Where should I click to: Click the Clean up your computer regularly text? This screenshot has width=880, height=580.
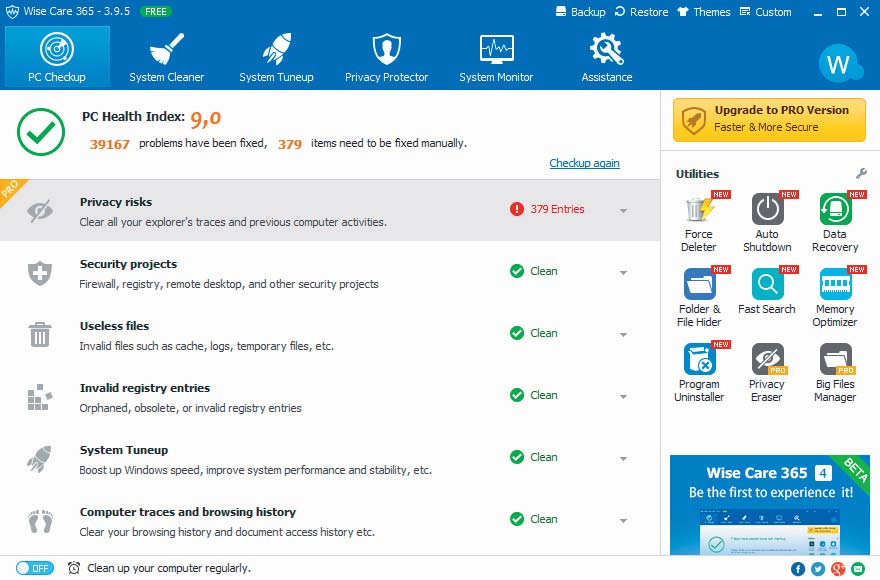pyautogui.click(x=169, y=568)
